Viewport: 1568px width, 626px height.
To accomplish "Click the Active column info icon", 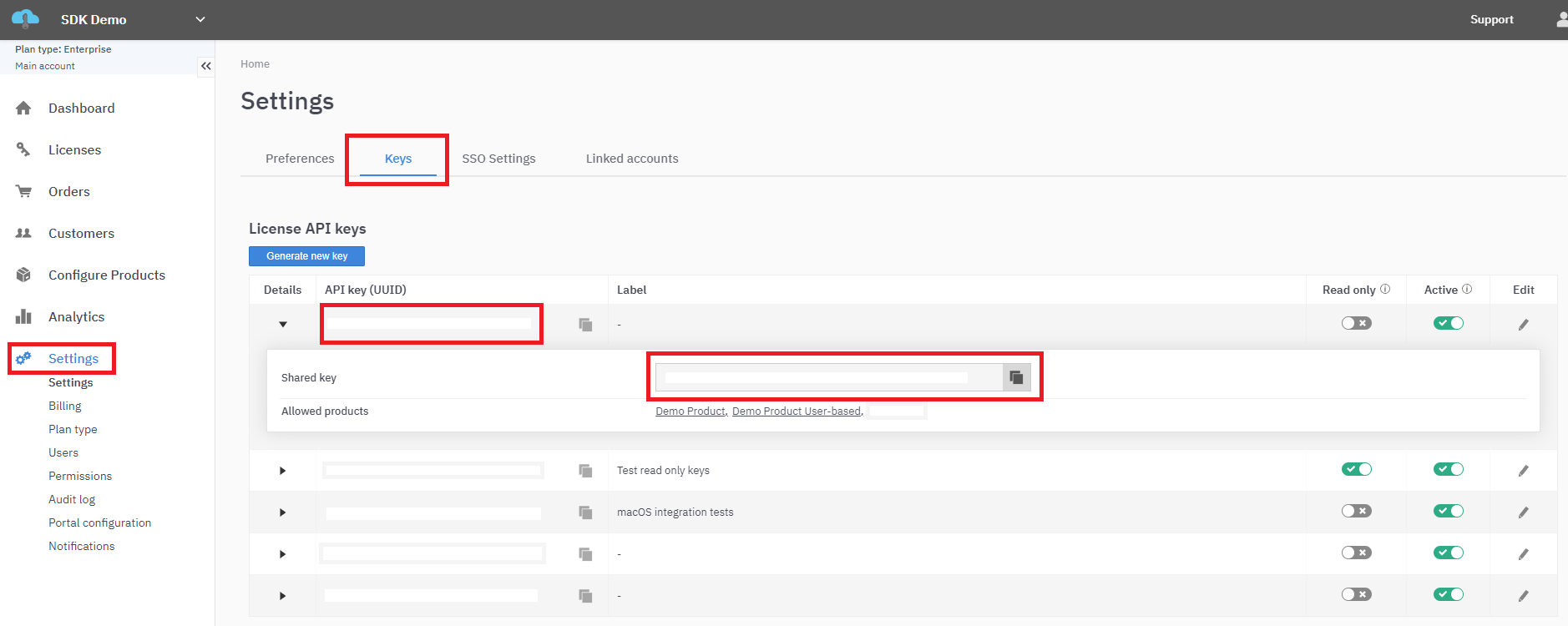I will 1467,290.
